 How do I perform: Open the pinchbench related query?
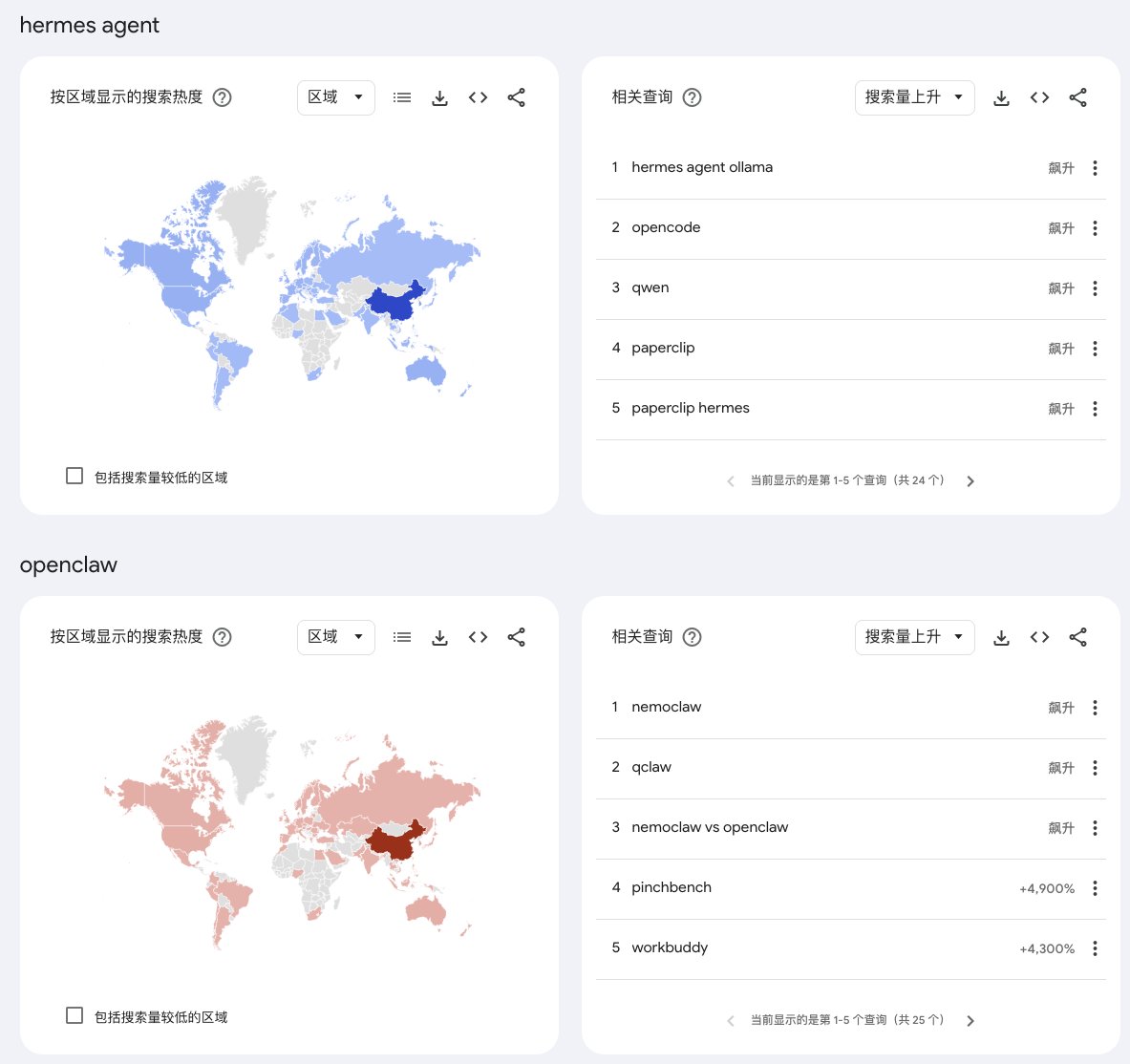coord(671,887)
